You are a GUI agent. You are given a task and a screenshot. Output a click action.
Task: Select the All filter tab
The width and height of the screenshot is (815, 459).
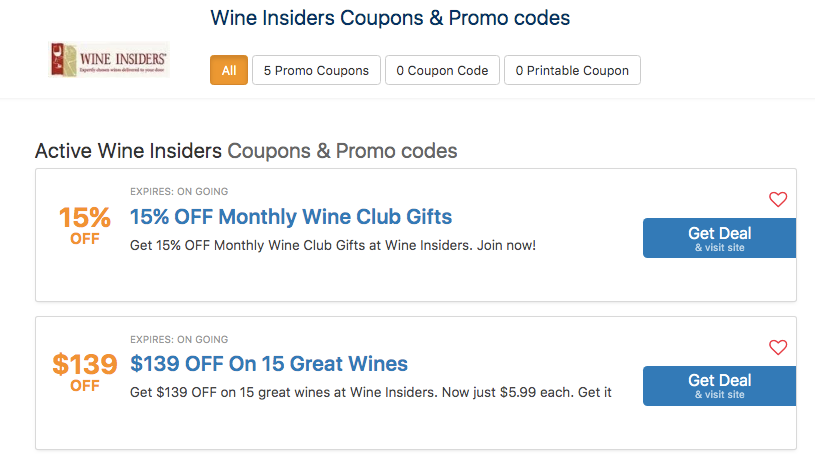click(x=229, y=71)
